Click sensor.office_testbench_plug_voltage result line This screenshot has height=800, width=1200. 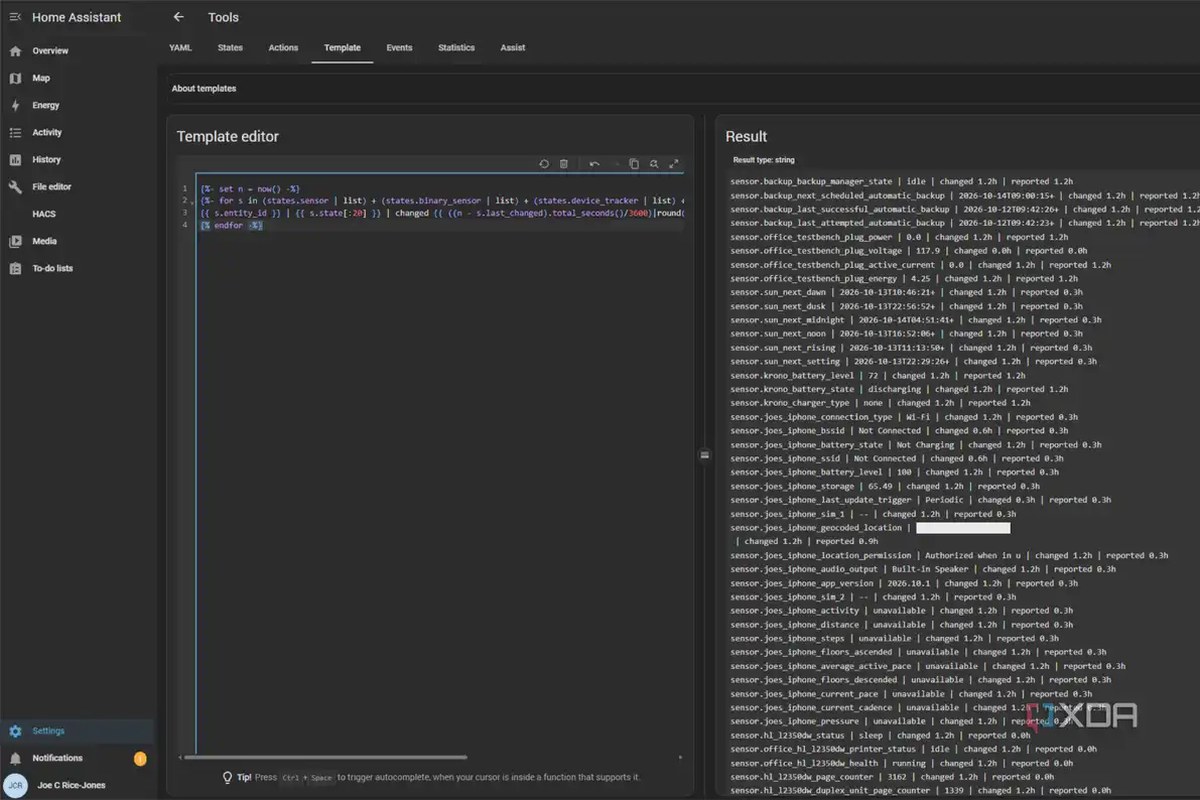[x=906, y=251]
